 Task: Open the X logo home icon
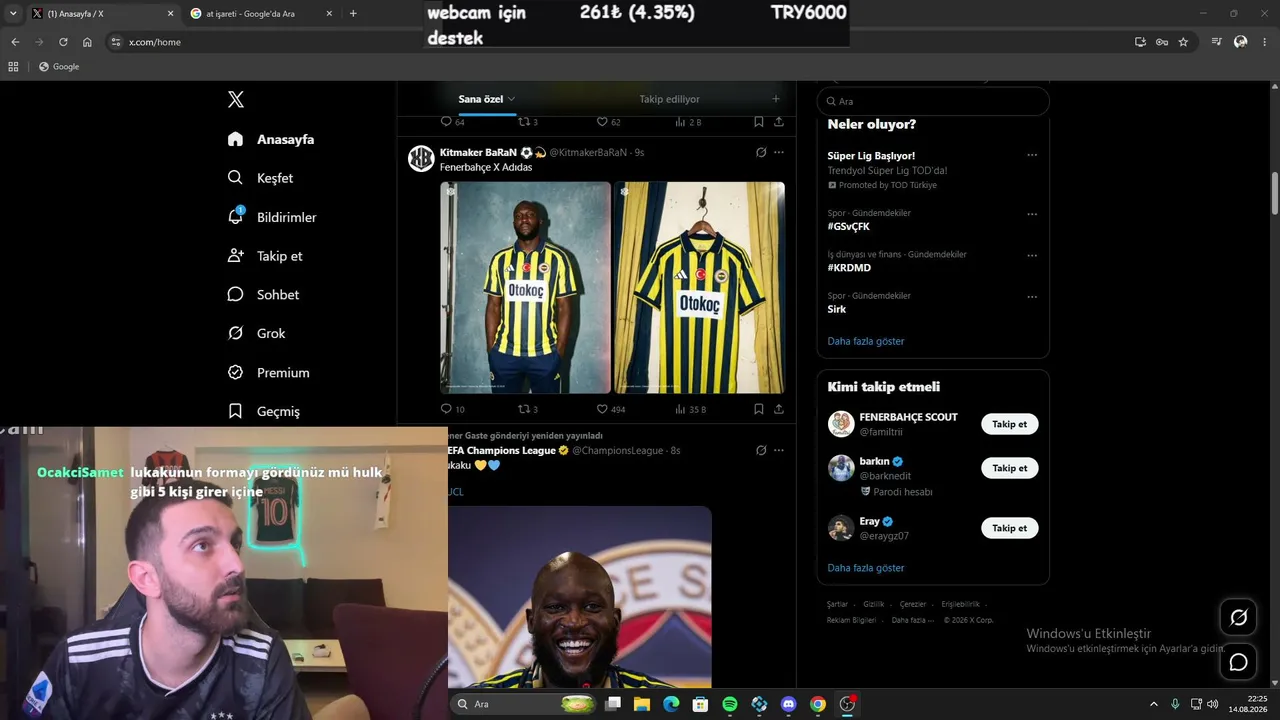pos(236,99)
